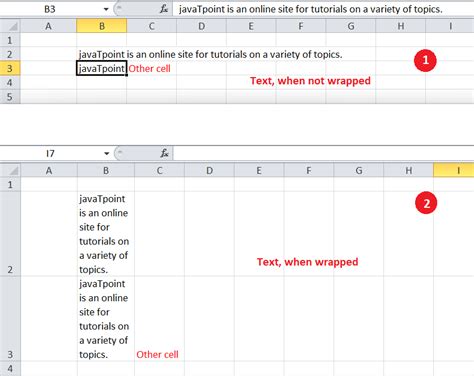This screenshot has height=376, width=474.
Task: Click wrapped text cell B3 in bottom sheet
Action: 106,319
